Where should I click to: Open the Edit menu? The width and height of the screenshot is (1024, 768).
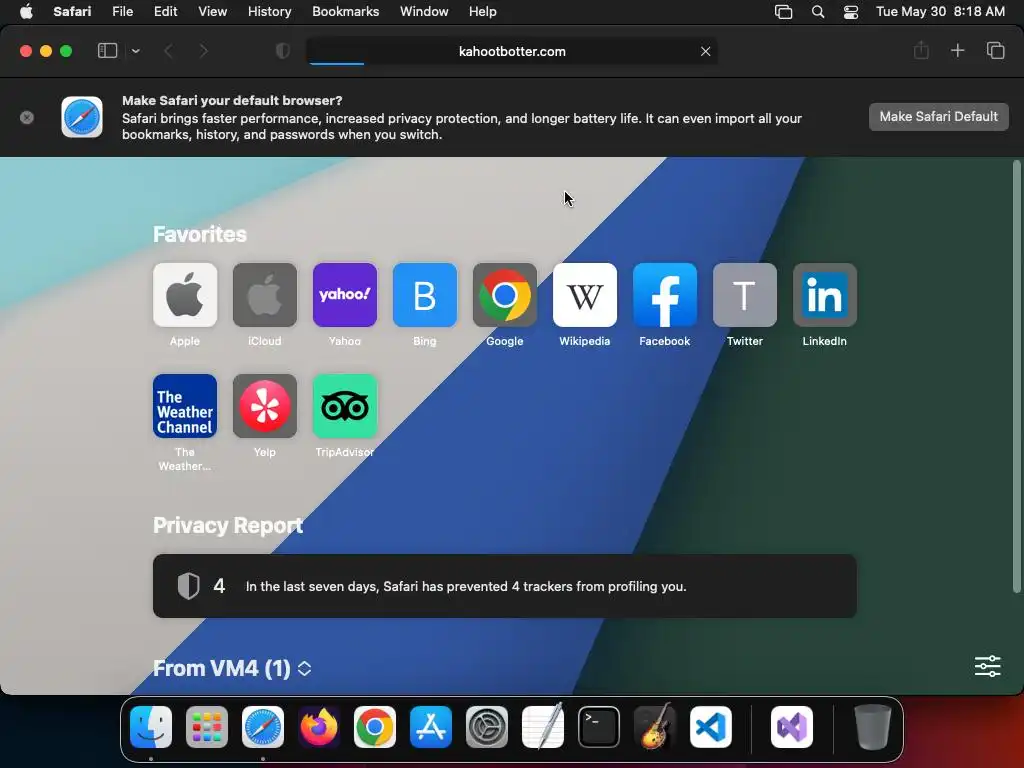165,12
